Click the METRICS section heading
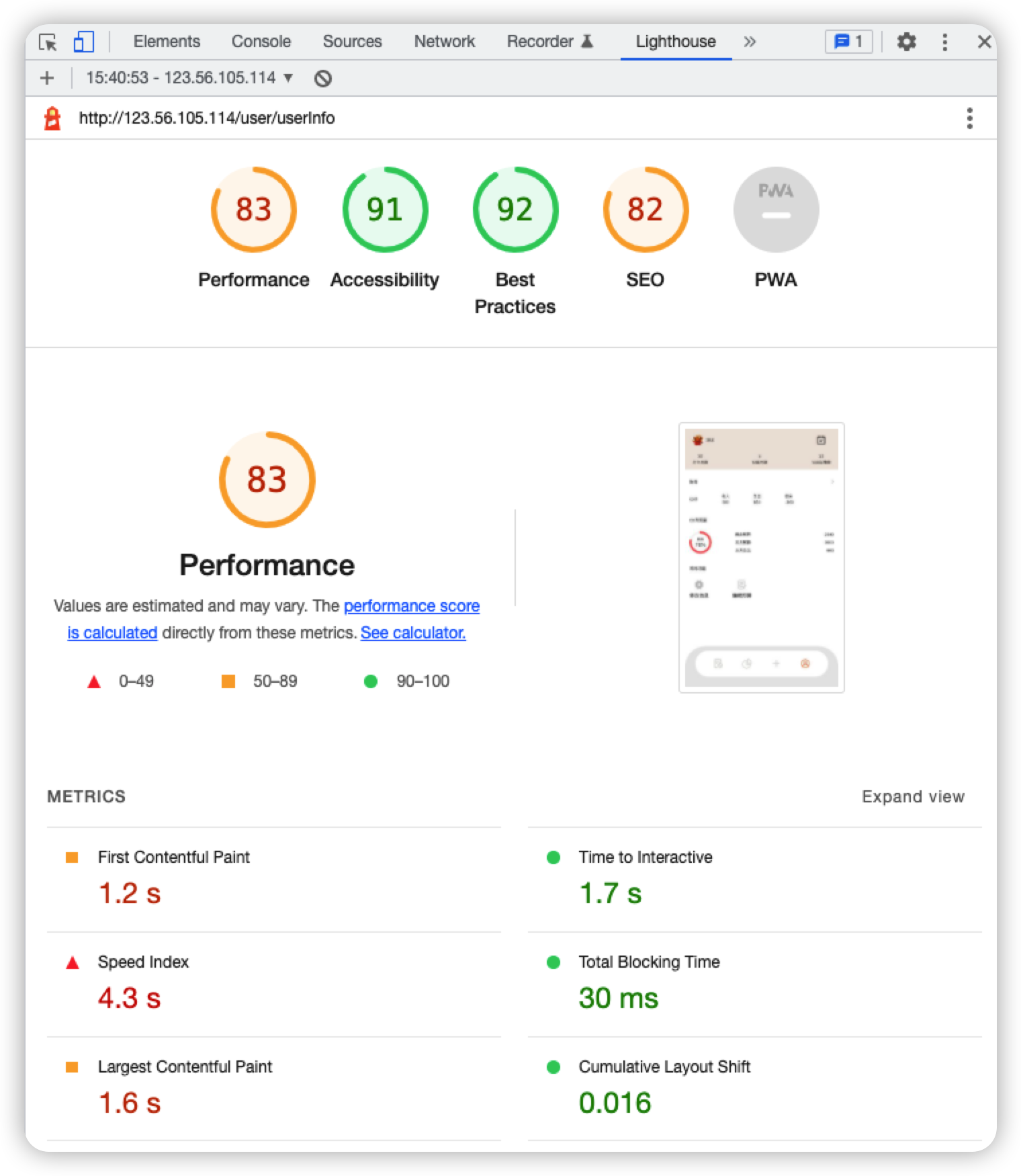The height and width of the screenshot is (1176, 1021). click(x=86, y=797)
